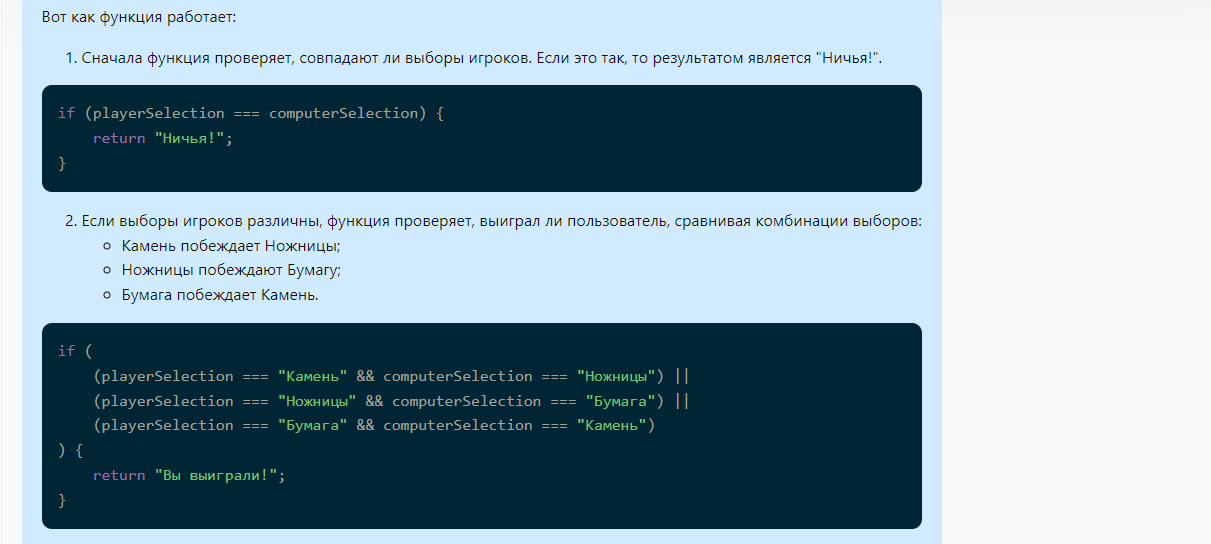Click the opening "if (" line in second code block
Viewport: 1211px width, 544px height.
[67, 351]
